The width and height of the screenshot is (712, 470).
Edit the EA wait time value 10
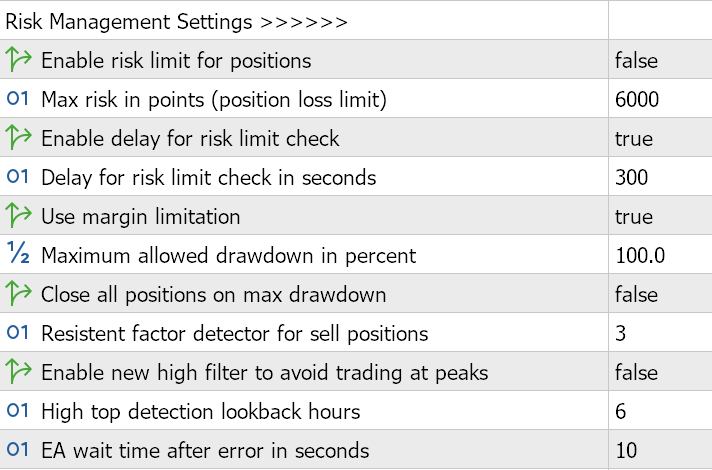point(627,450)
